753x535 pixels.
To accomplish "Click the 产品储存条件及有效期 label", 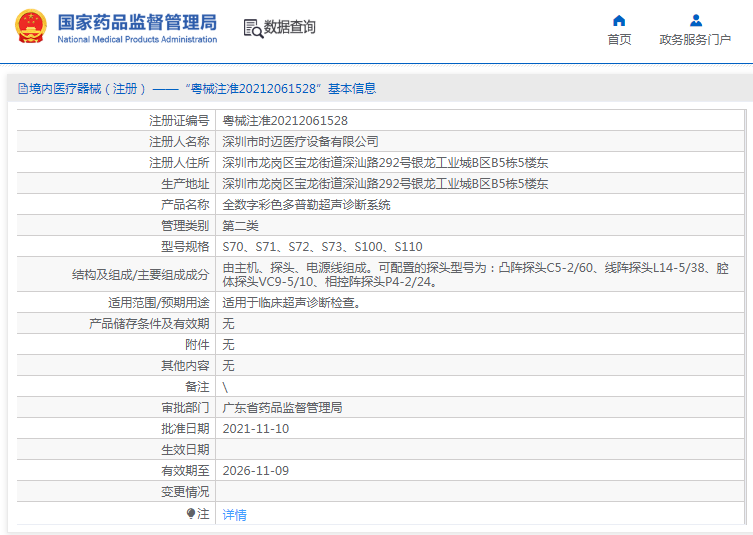I will tap(149, 324).
